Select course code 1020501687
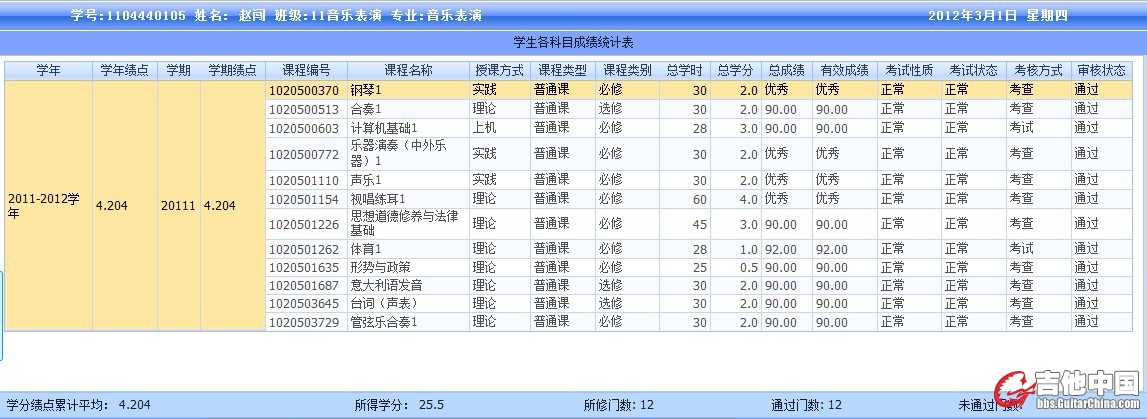Screen dimensions: 1147x419 pyautogui.click(x=304, y=285)
